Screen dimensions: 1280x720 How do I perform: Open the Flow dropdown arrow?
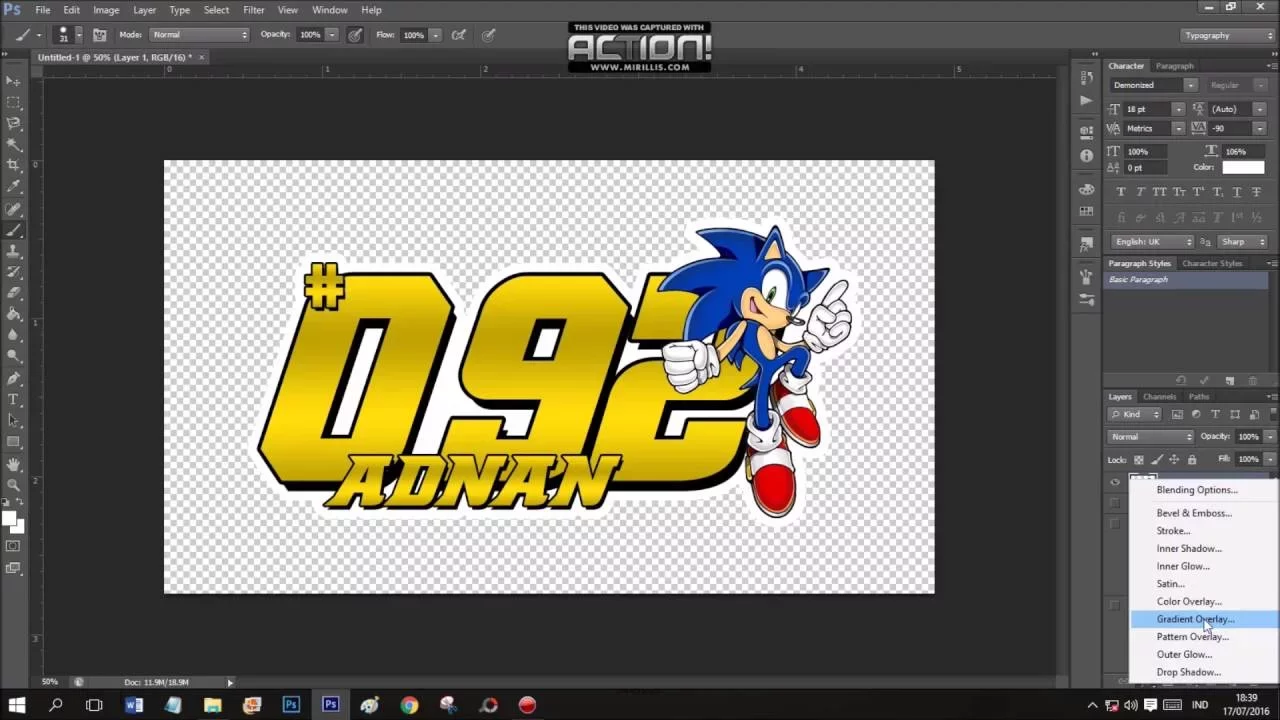click(435, 35)
